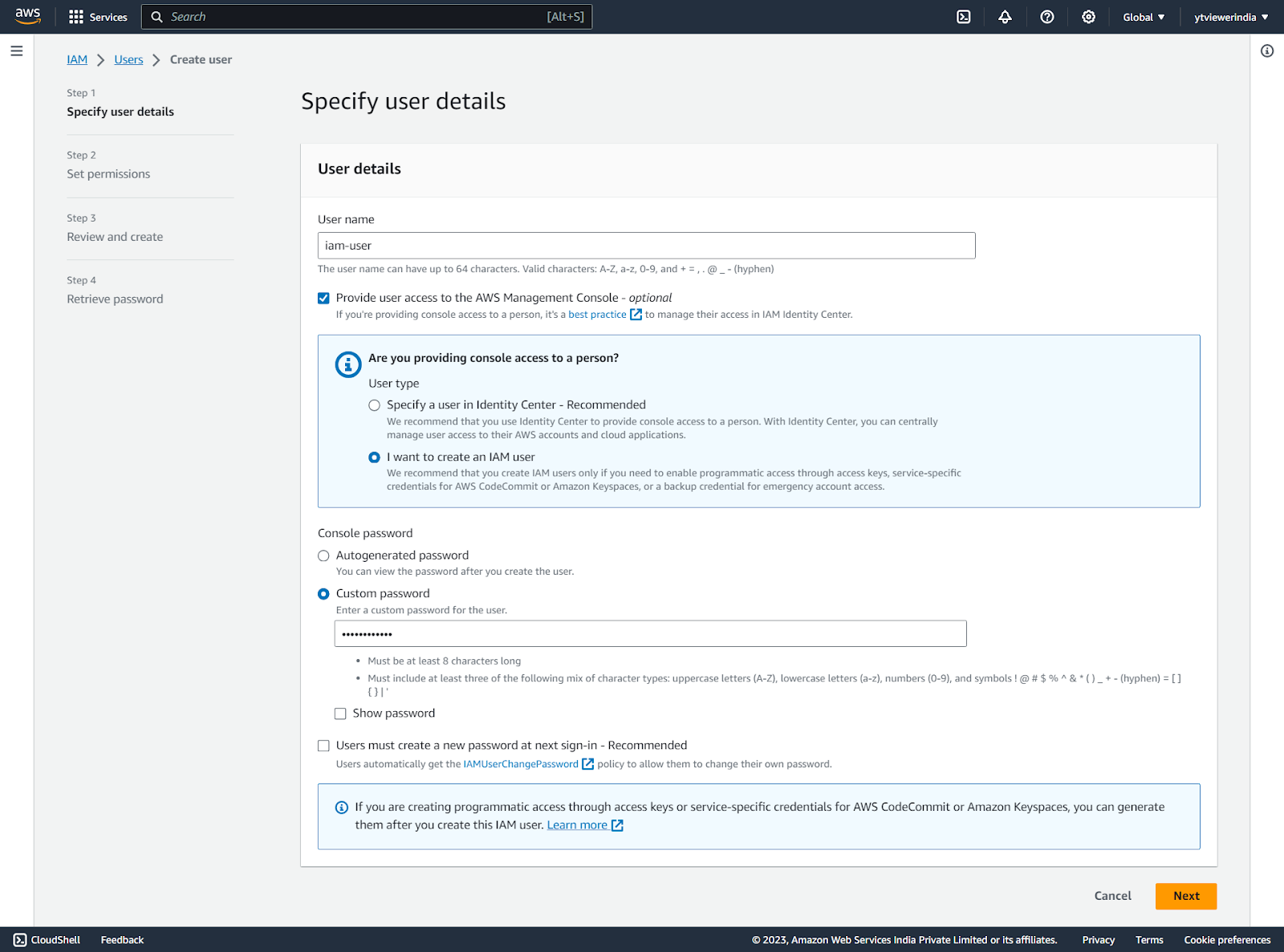Open Cookie preferences in footer

1227,940
